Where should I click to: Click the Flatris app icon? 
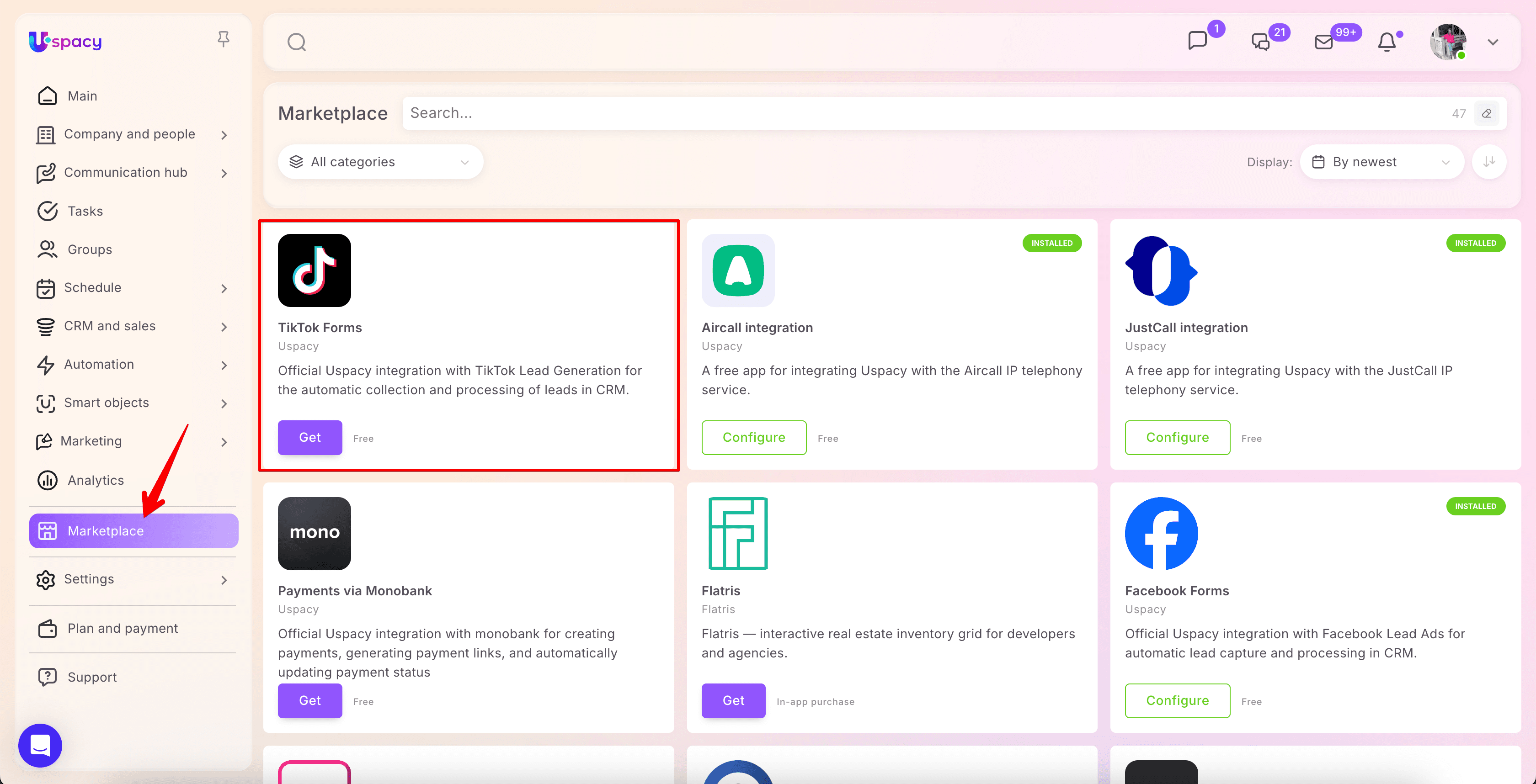tap(737, 533)
